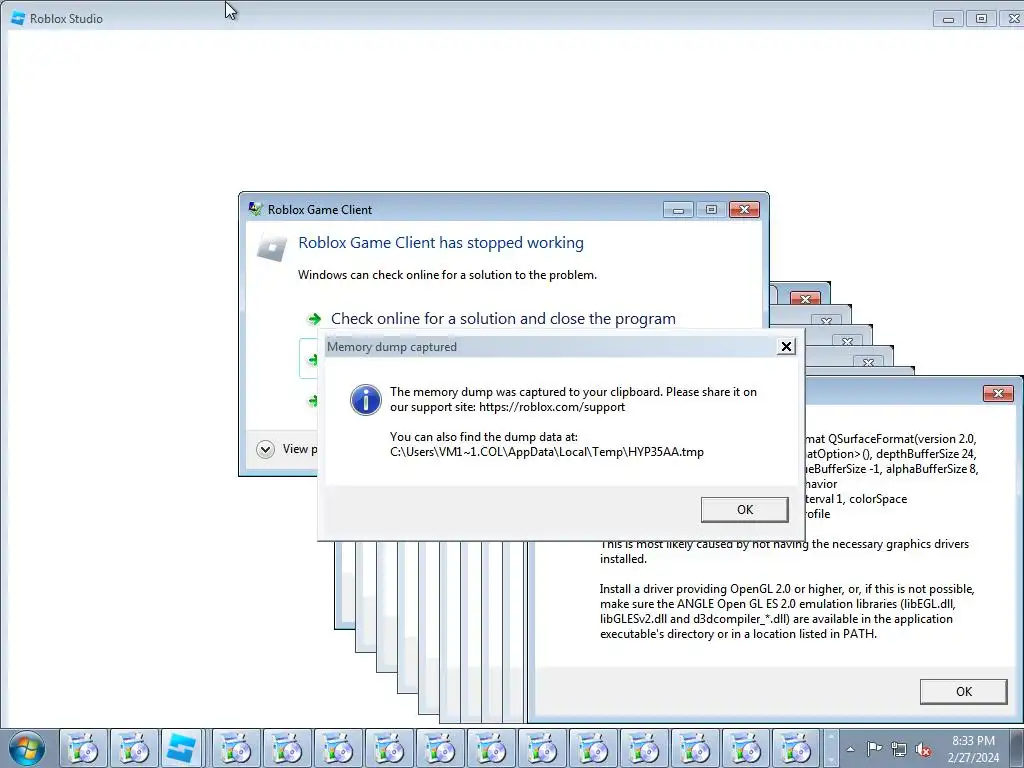This screenshot has height=768, width=1024.
Task: Click the muted volume tray icon
Action: tap(923, 749)
